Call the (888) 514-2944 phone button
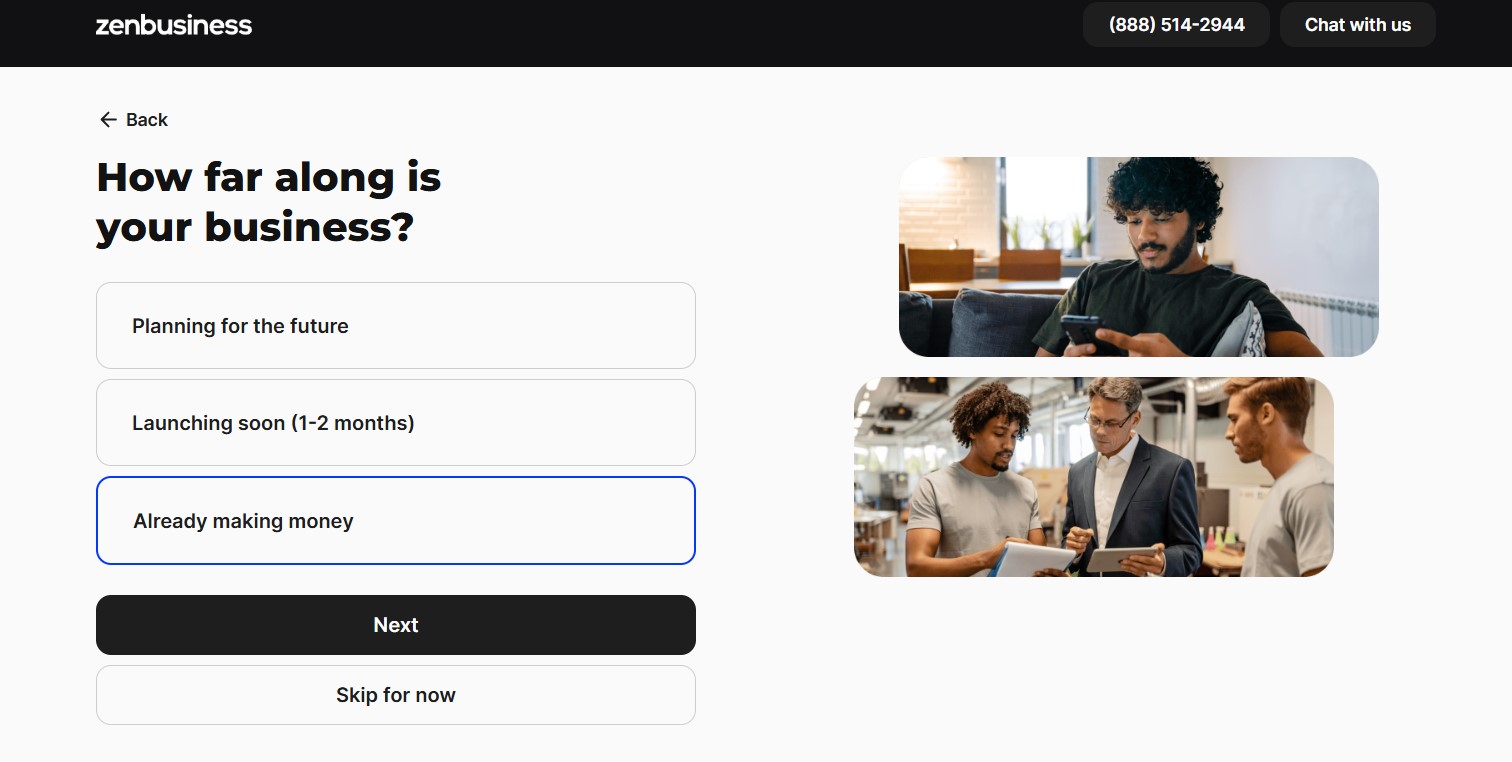Image resolution: width=1512 pixels, height=762 pixels. pyautogui.click(x=1177, y=25)
